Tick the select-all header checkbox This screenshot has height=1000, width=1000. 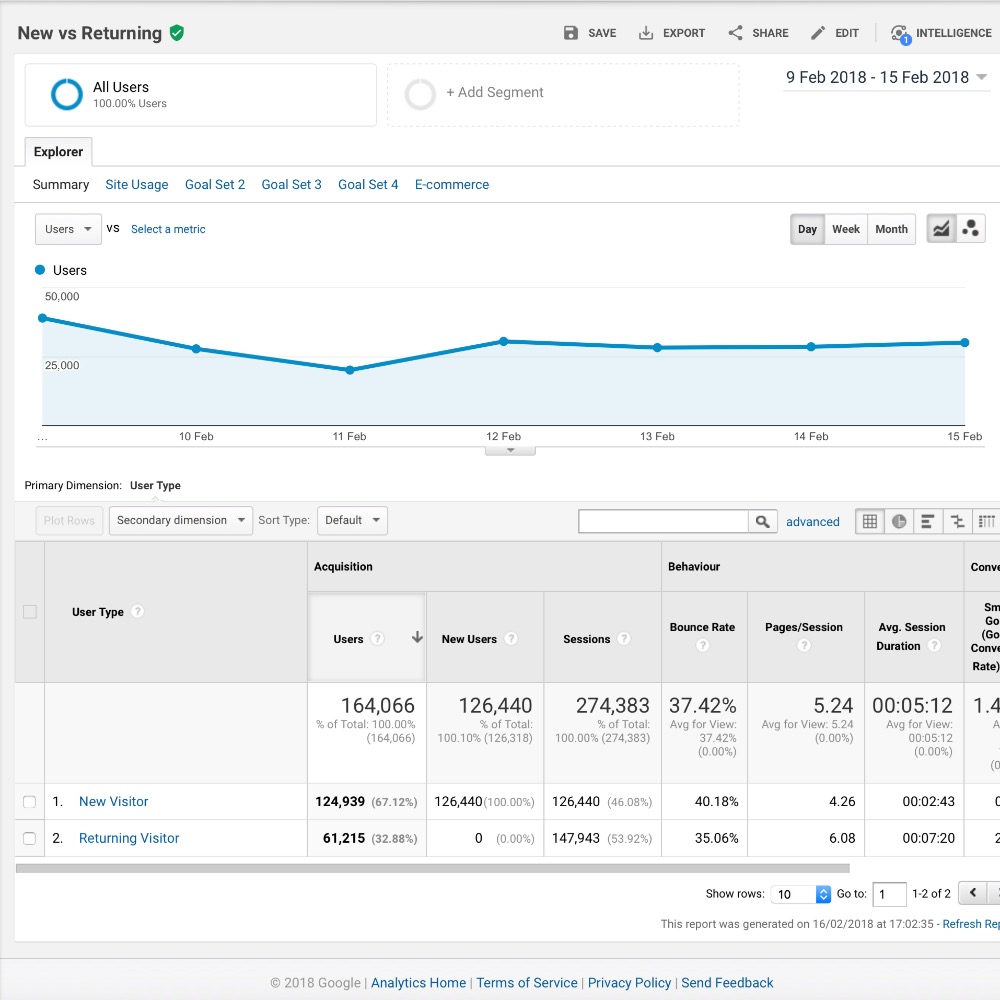click(29, 612)
